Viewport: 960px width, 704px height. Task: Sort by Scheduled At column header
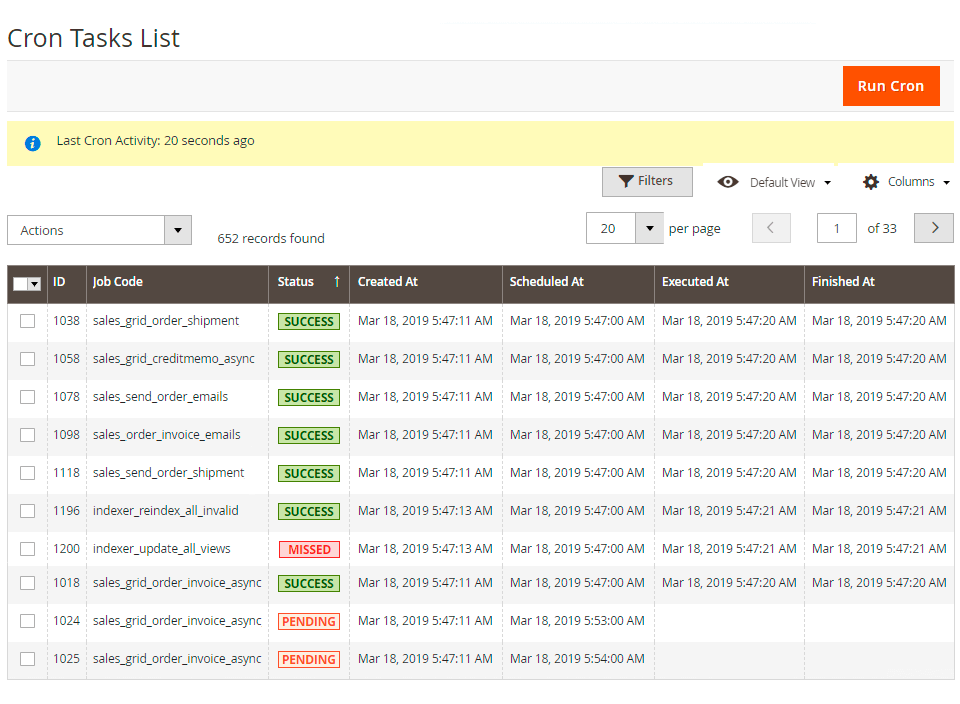pyautogui.click(x=546, y=282)
